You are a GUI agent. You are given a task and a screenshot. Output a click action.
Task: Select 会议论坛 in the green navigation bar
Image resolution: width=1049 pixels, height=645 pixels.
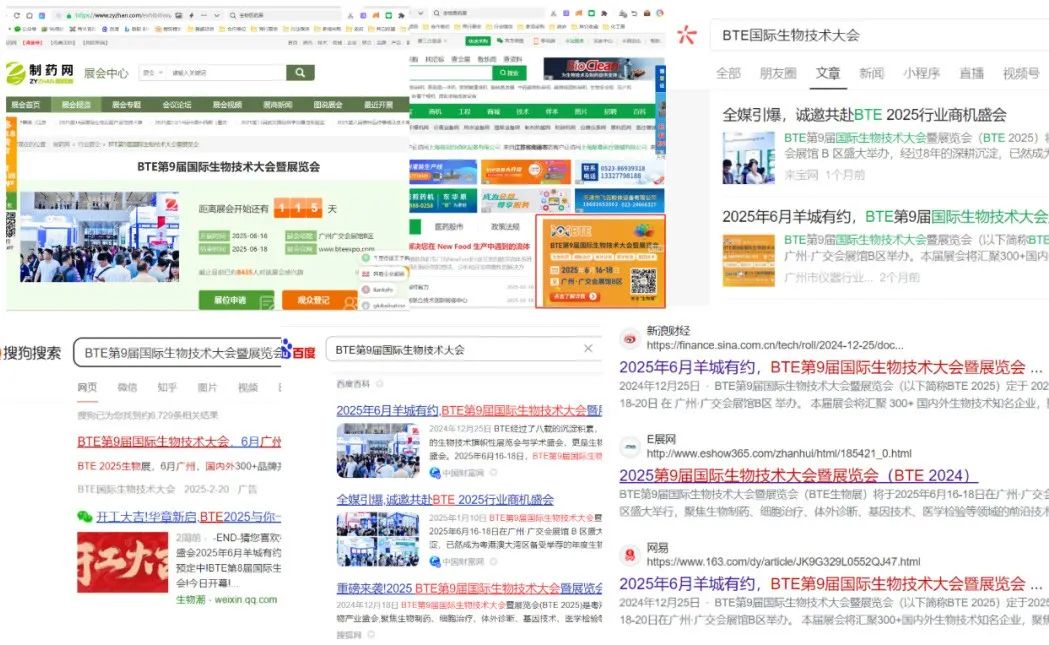coord(177,104)
